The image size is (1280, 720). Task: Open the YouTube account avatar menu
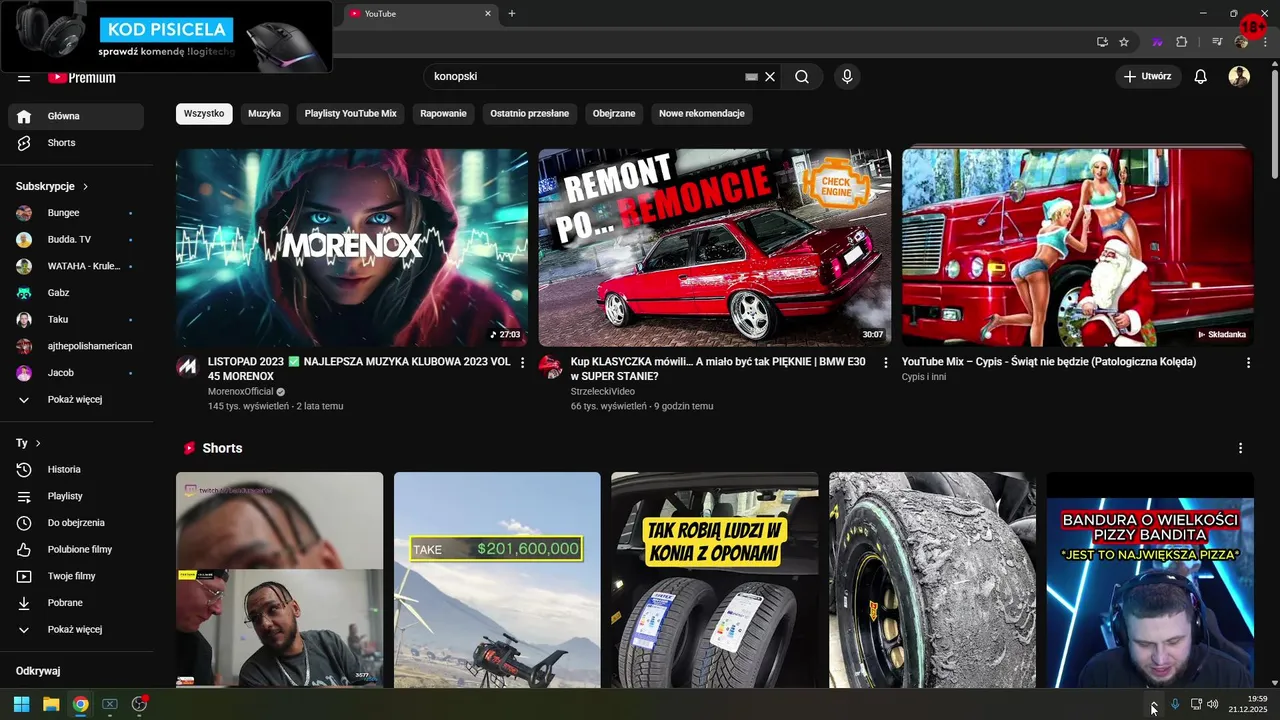[x=1239, y=76]
